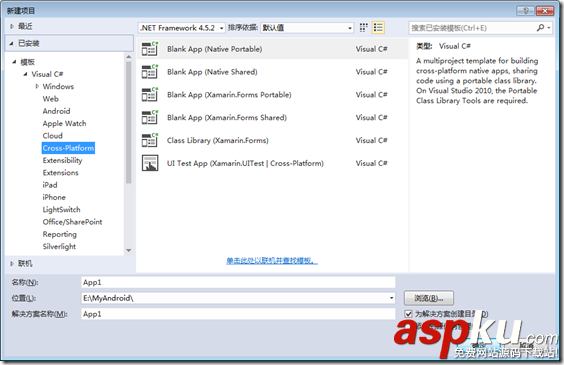Viewport: 564px width, 365px height.
Task: Click the search magnifier icon
Action: [x=540, y=28]
